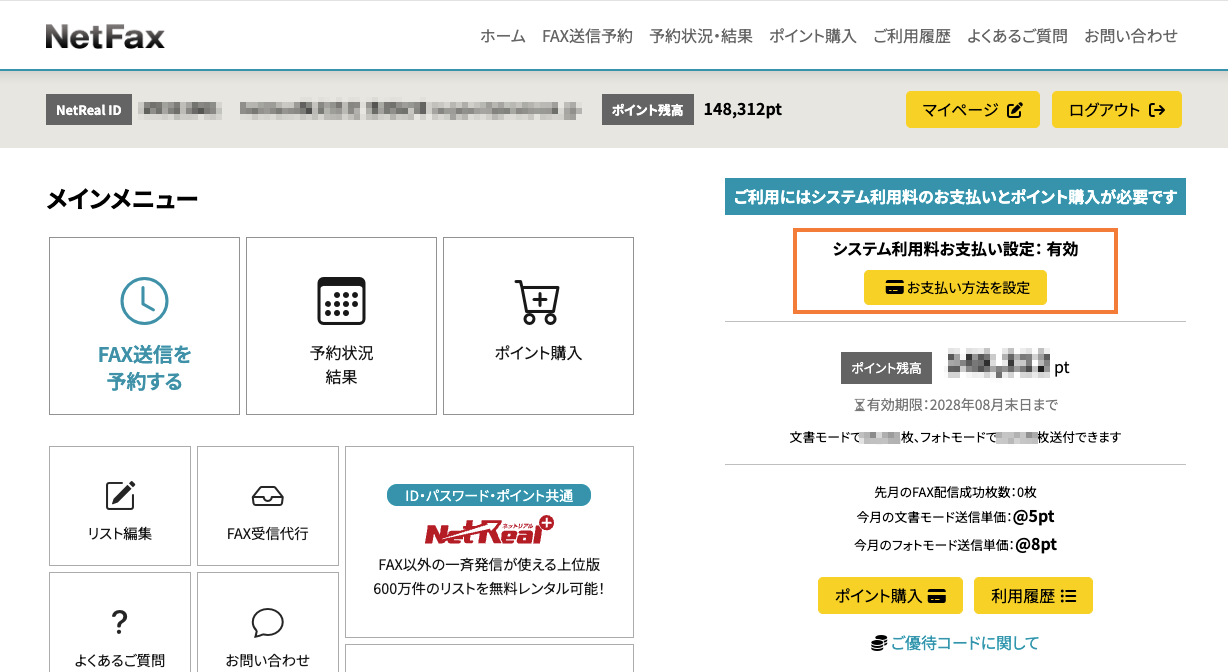Click the question mark icon tile
This screenshot has width=1228, height=672.
120,621
